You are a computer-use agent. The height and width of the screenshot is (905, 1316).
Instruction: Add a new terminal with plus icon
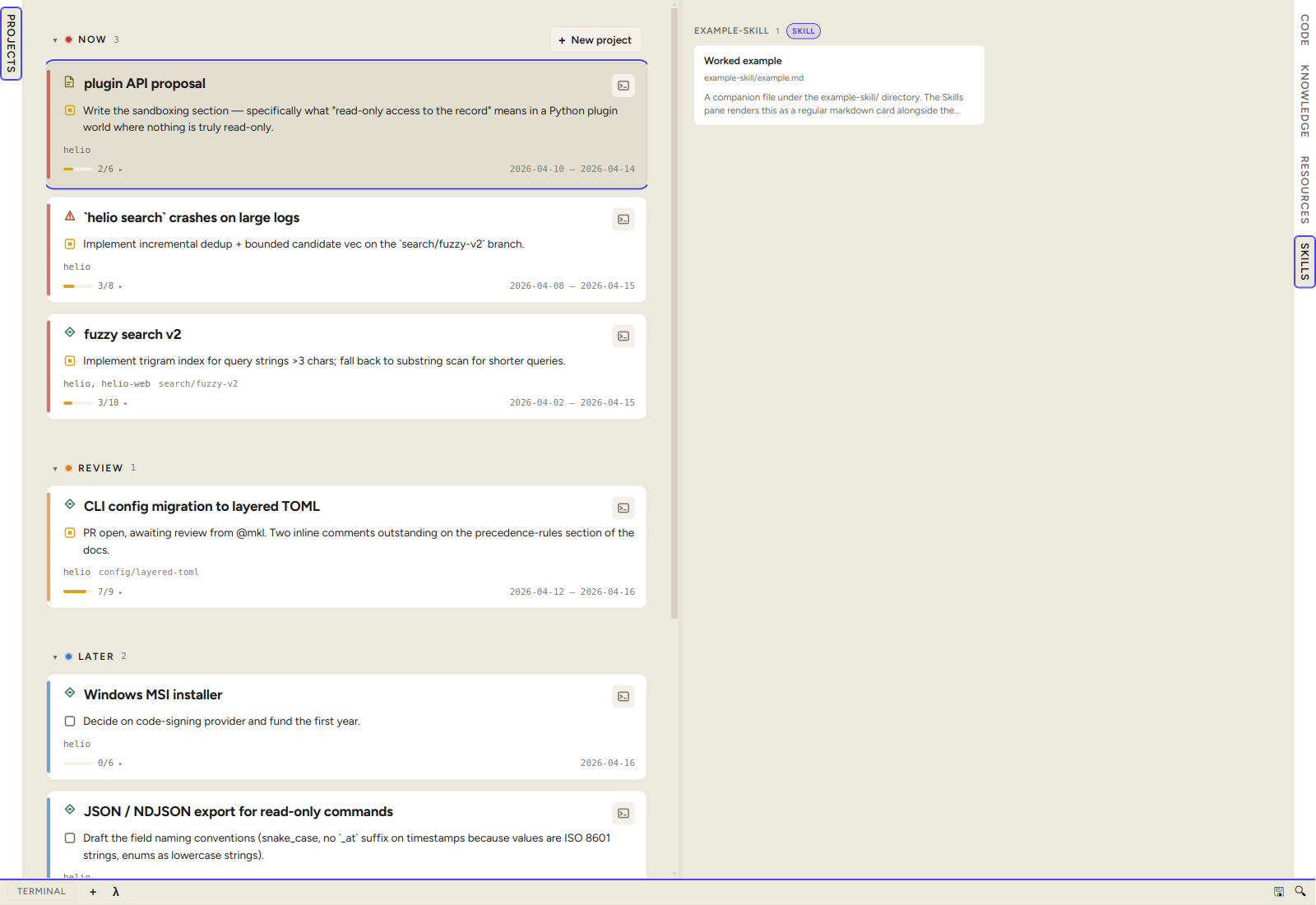coord(93,892)
